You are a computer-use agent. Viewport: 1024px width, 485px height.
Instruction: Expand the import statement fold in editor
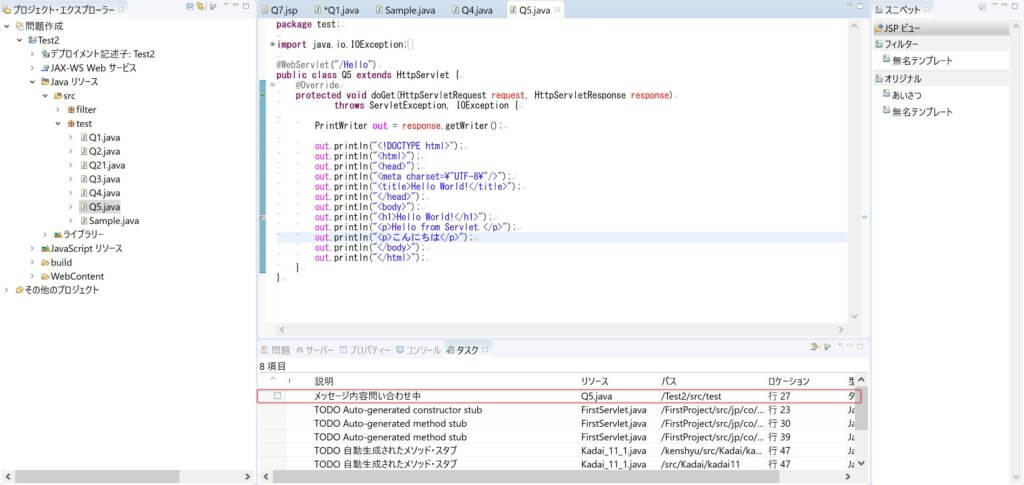272,44
